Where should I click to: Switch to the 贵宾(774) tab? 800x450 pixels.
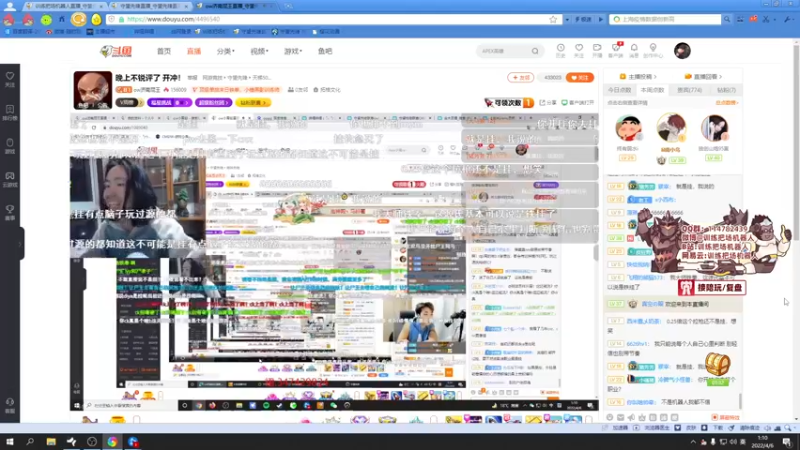[689, 90]
